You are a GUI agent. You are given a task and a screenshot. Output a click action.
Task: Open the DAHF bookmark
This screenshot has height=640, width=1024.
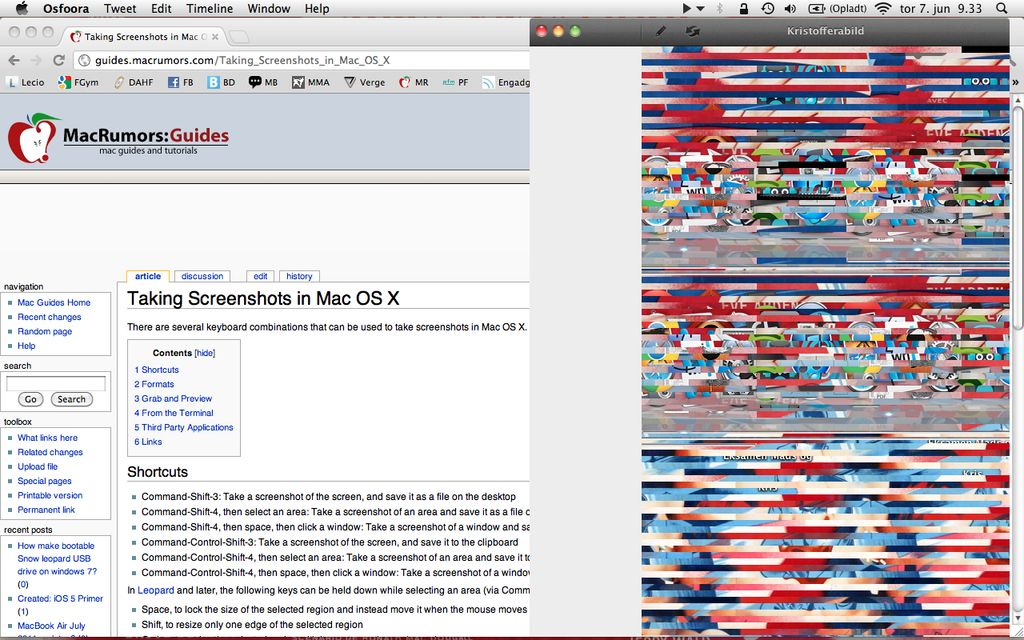click(x=134, y=82)
